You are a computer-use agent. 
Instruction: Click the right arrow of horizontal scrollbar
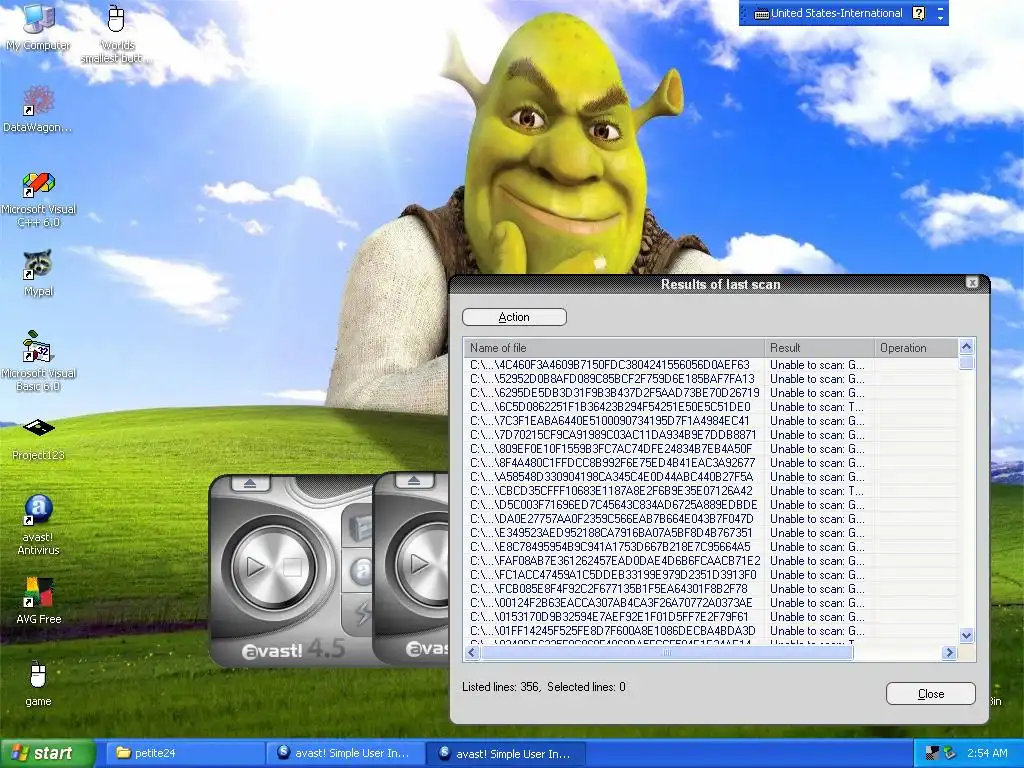[950, 652]
